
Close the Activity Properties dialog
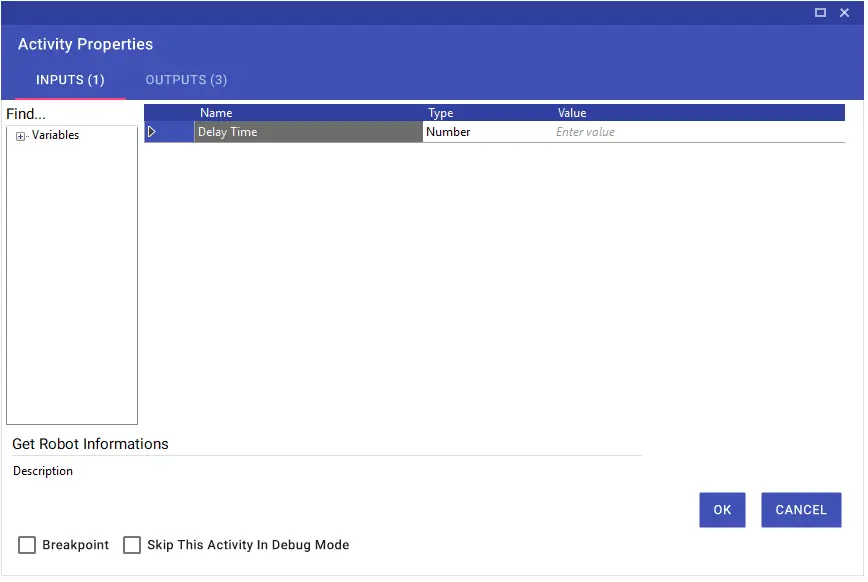click(844, 12)
